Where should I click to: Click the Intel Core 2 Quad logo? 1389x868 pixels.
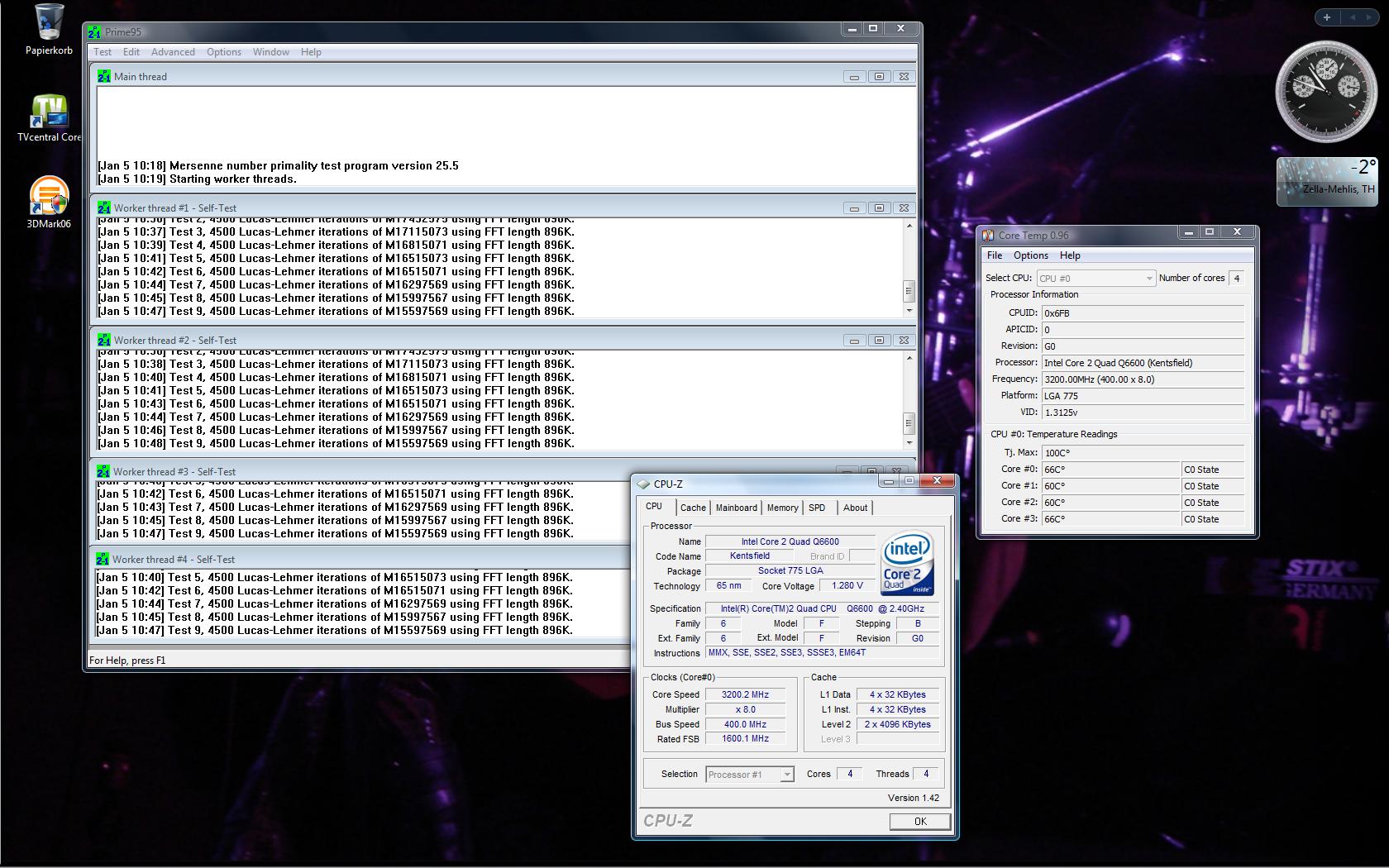tap(907, 563)
